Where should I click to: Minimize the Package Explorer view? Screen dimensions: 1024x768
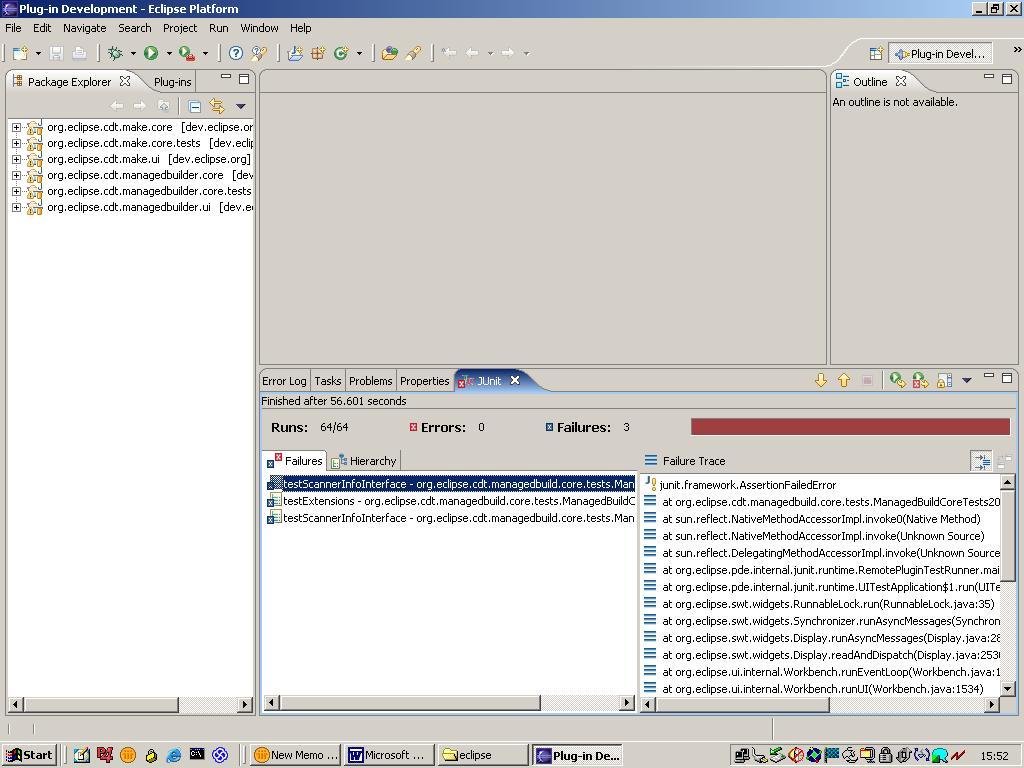pyautogui.click(x=226, y=77)
